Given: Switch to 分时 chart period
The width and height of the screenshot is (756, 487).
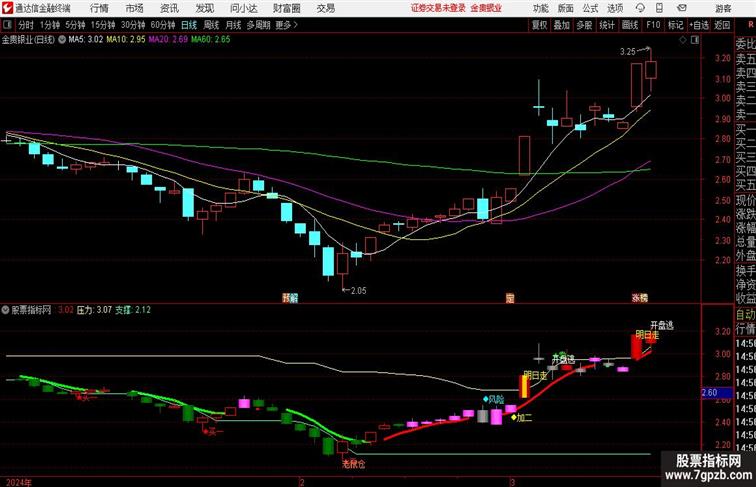Looking at the screenshot, I should (26, 25).
